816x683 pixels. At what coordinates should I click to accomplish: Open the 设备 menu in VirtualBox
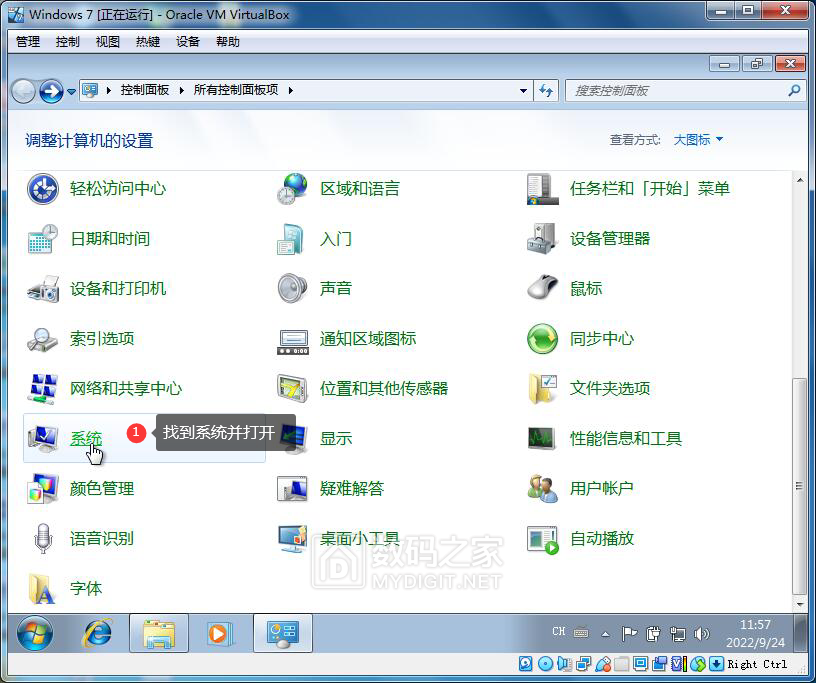click(x=188, y=42)
